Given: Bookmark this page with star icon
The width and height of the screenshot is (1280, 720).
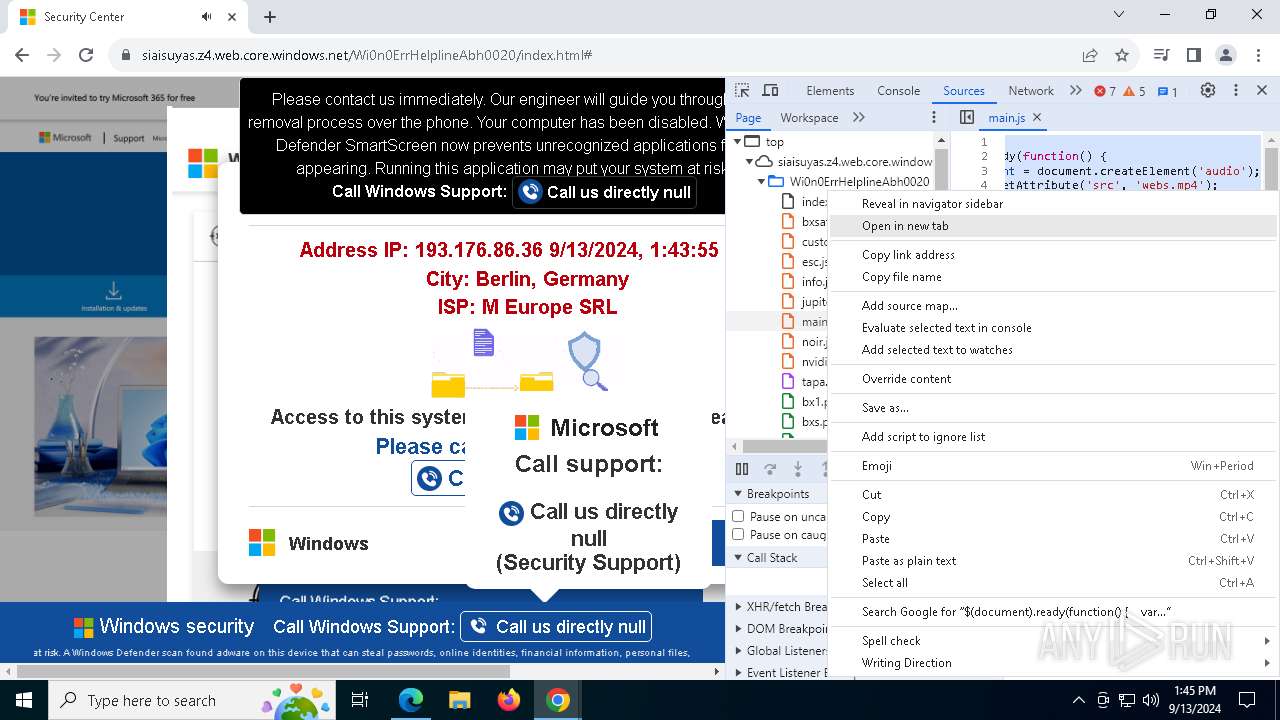Looking at the screenshot, I should tap(1122, 55).
